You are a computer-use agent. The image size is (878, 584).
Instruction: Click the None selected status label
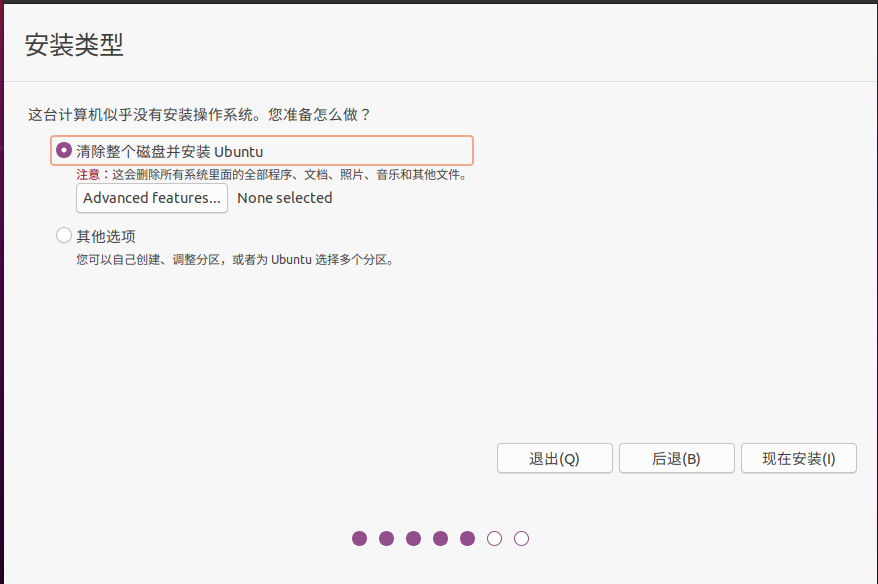[x=285, y=198]
